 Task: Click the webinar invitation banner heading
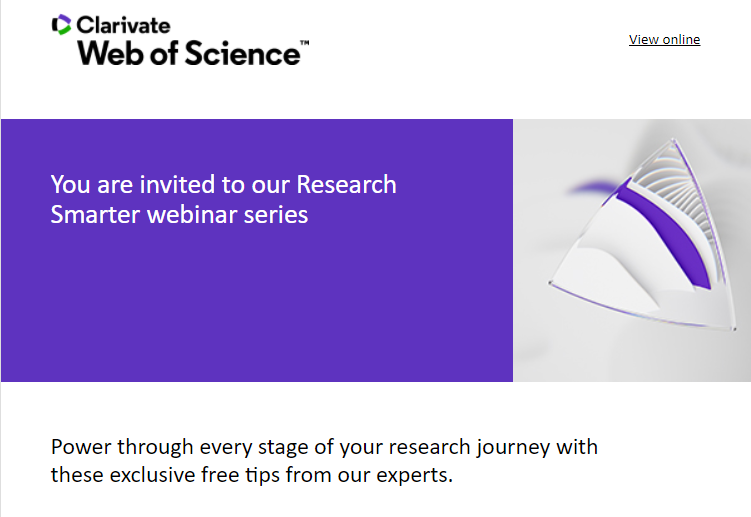(223, 199)
